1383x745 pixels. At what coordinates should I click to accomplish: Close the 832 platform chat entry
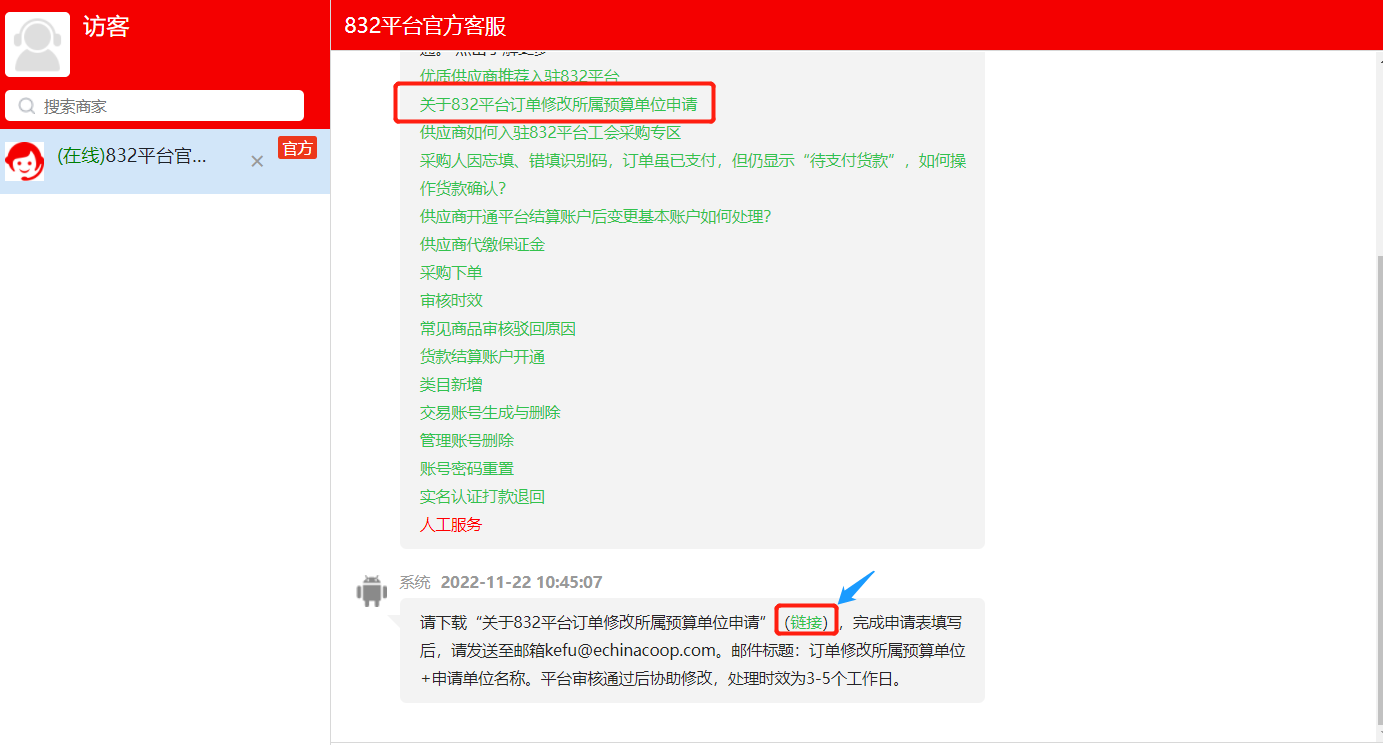pos(257,161)
